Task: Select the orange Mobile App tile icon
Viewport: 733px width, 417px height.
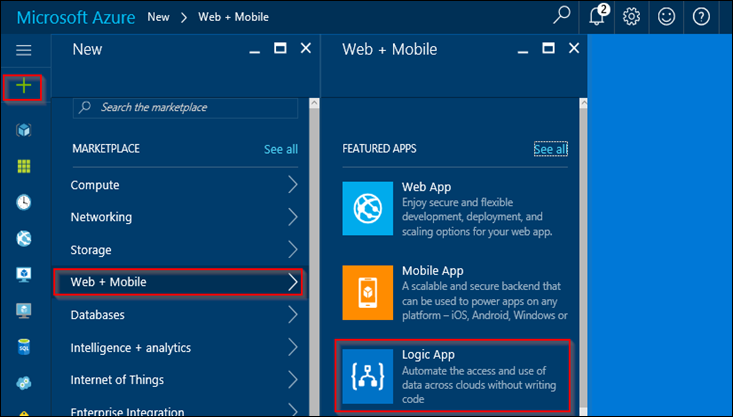Action: 367,293
